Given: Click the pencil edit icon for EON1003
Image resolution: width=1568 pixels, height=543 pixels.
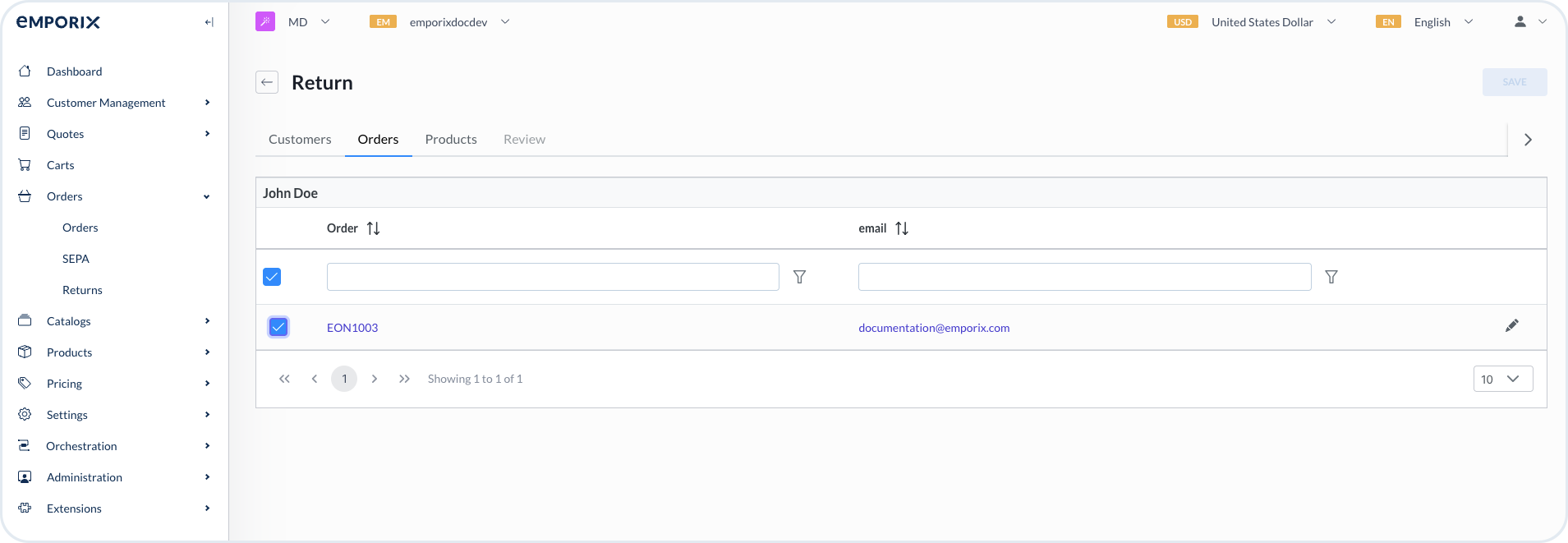Looking at the screenshot, I should (1511, 326).
